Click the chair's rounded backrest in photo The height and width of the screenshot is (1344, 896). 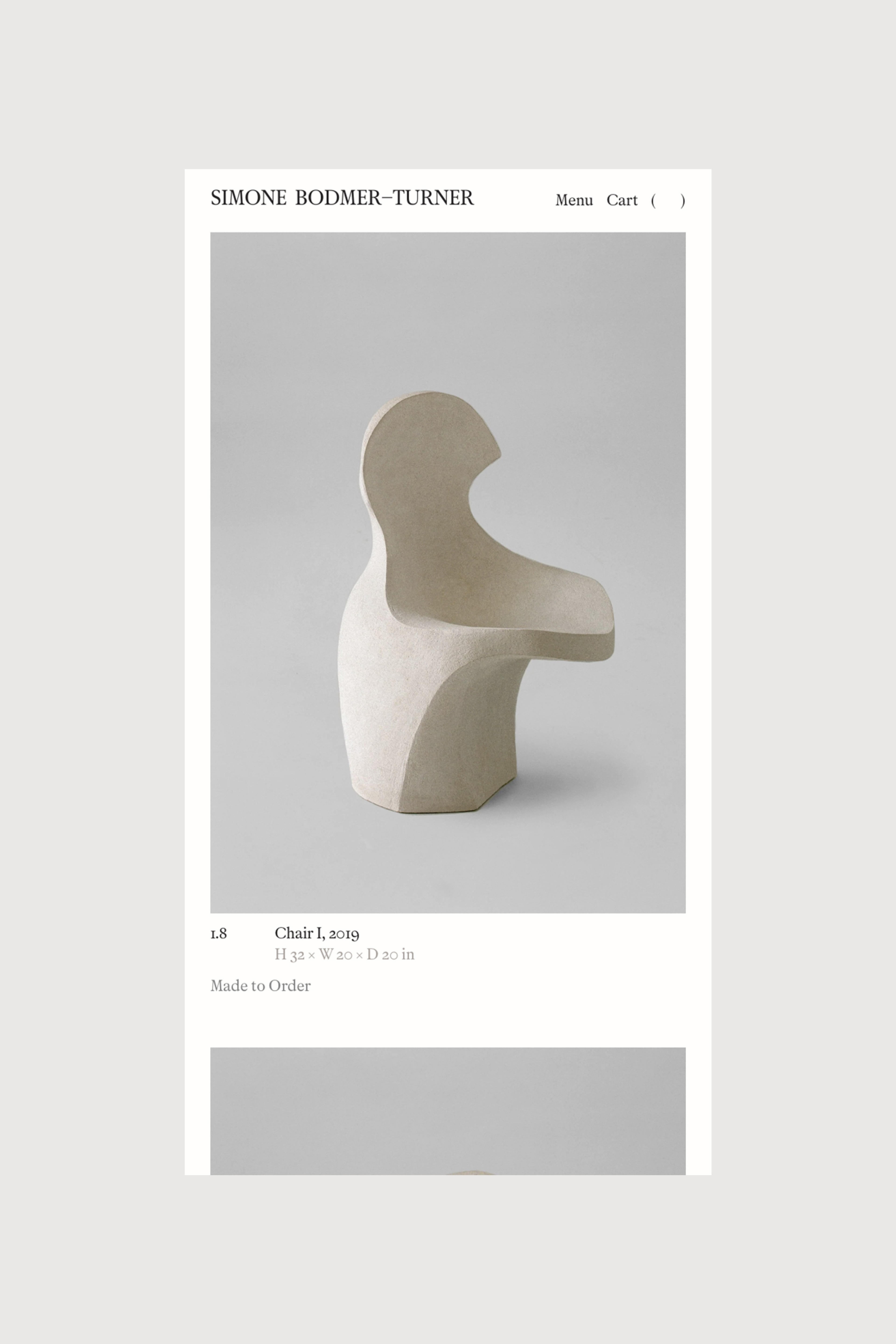pyautogui.click(x=429, y=457)
